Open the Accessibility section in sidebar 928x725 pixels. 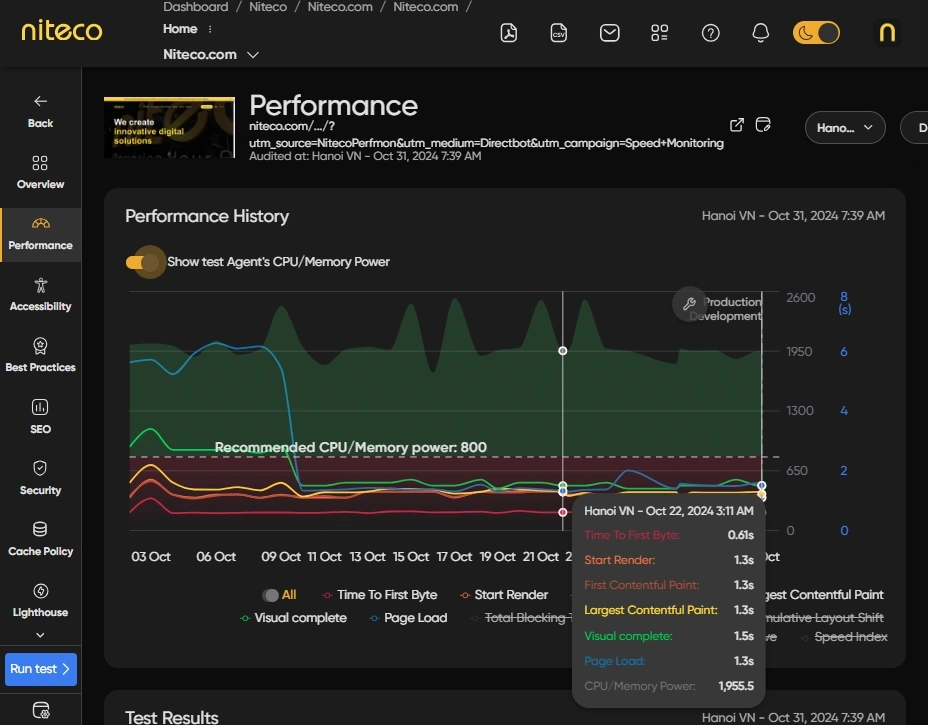pyautogui.click(x=40, y=295)
